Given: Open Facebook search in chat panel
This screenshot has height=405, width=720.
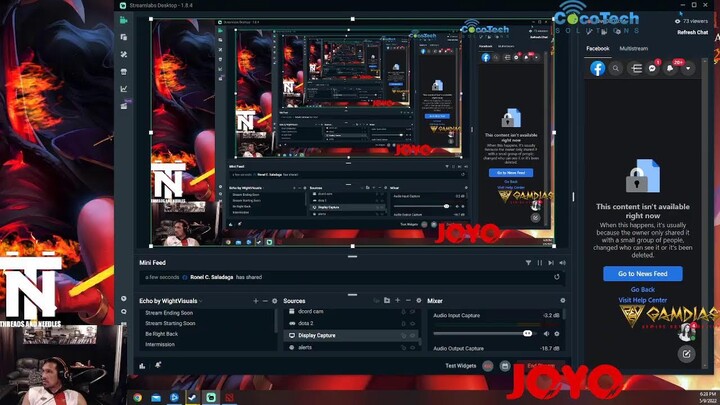Looking at the screenshot, I should pyautogui.click(x=616, y=68).
